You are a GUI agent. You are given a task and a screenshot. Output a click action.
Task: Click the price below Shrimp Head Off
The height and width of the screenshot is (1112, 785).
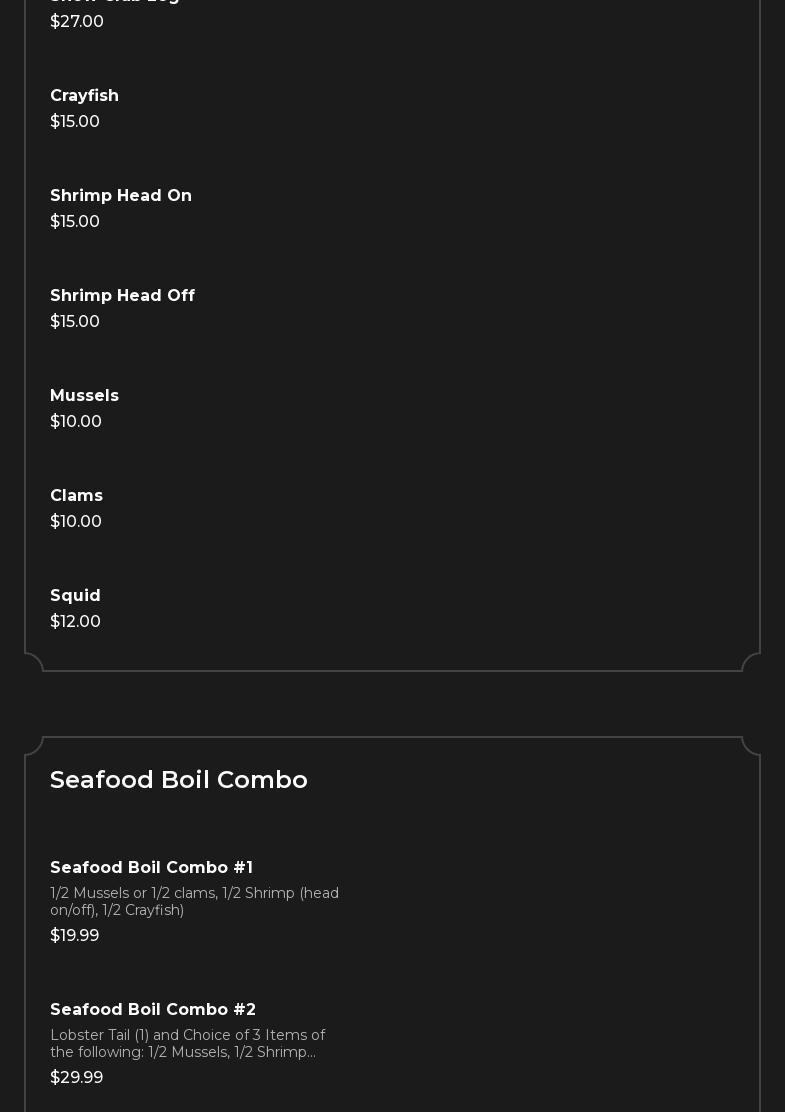[75, 322]
